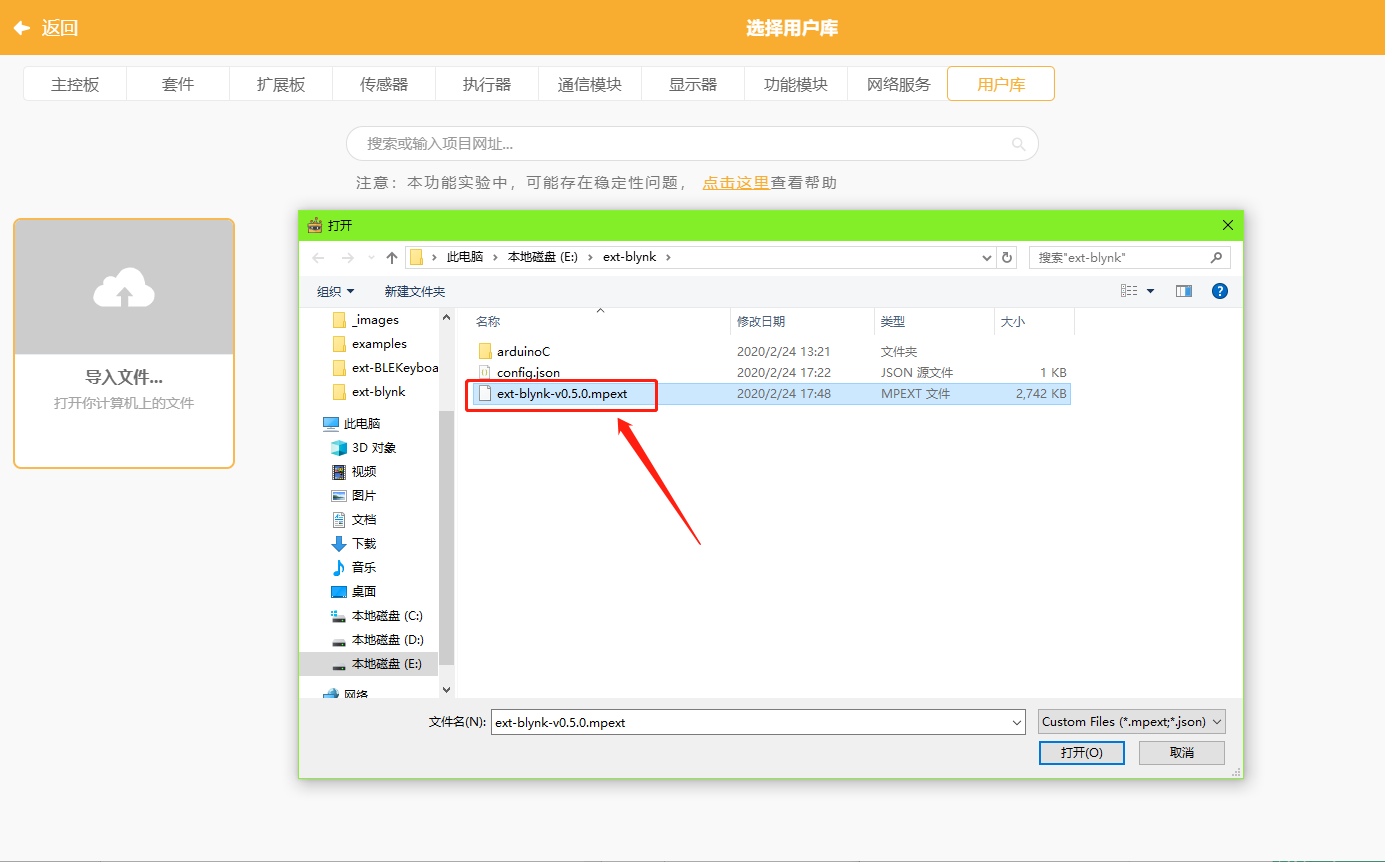Click the project URL search field

(692, 144)
